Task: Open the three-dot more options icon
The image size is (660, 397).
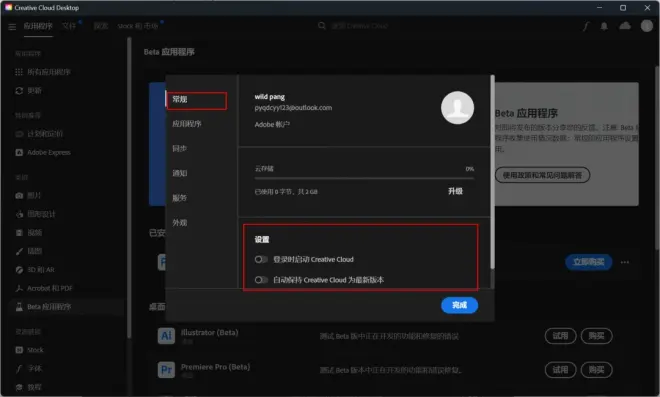Action: 625,262
